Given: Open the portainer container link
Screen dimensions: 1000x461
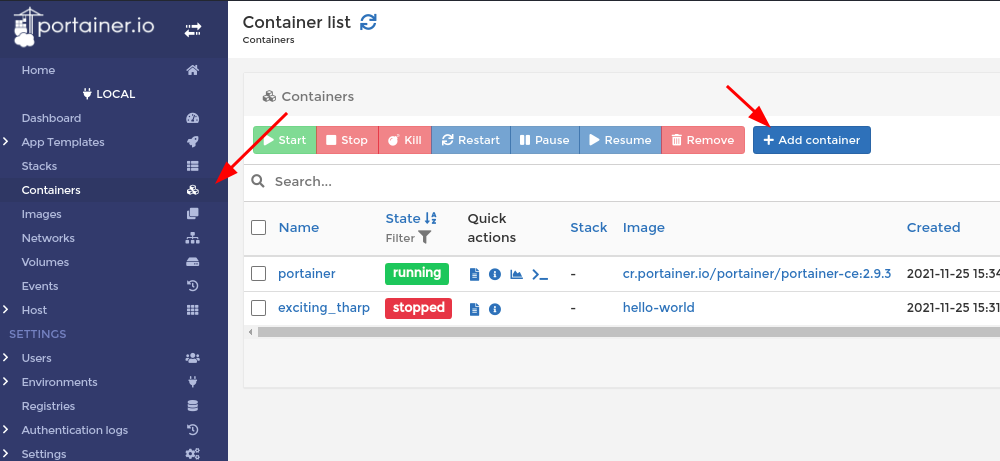Looking at the screenshot, I should [x=307, y=274].
